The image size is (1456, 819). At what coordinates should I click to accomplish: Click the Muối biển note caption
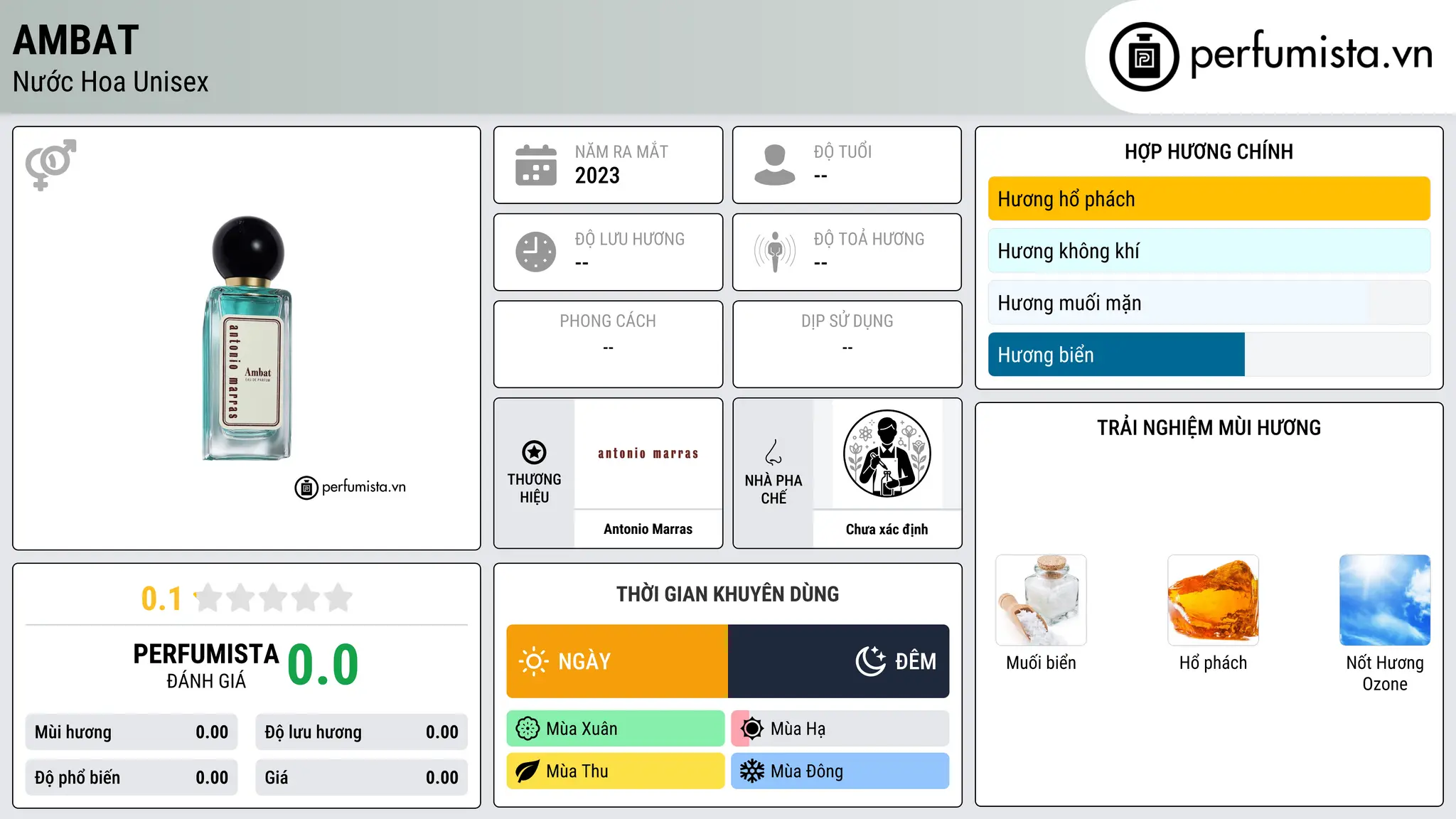click(x=1041, y=663)
